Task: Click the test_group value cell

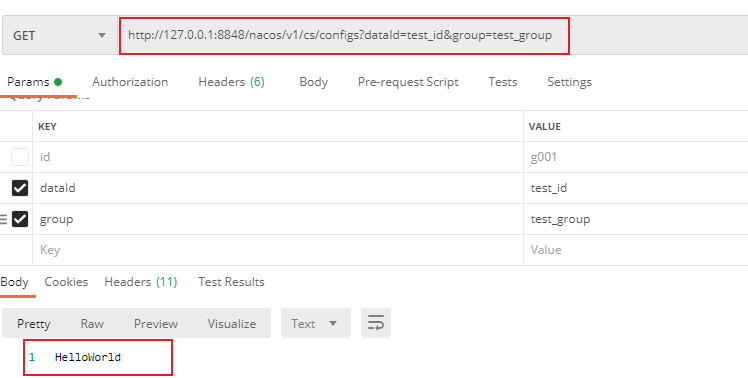Action: pyautogui.click(x=636, y=219)
